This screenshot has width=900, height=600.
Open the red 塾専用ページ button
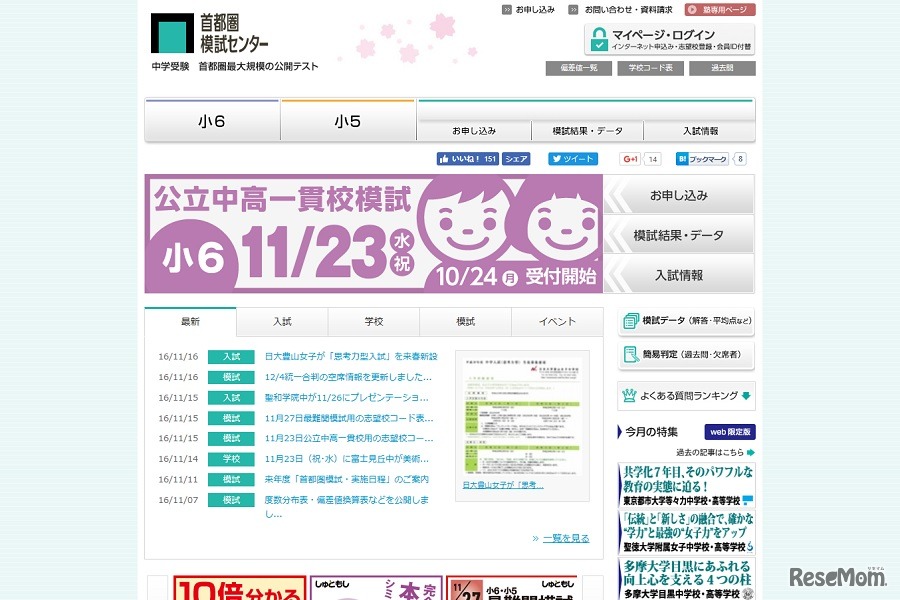720,10
